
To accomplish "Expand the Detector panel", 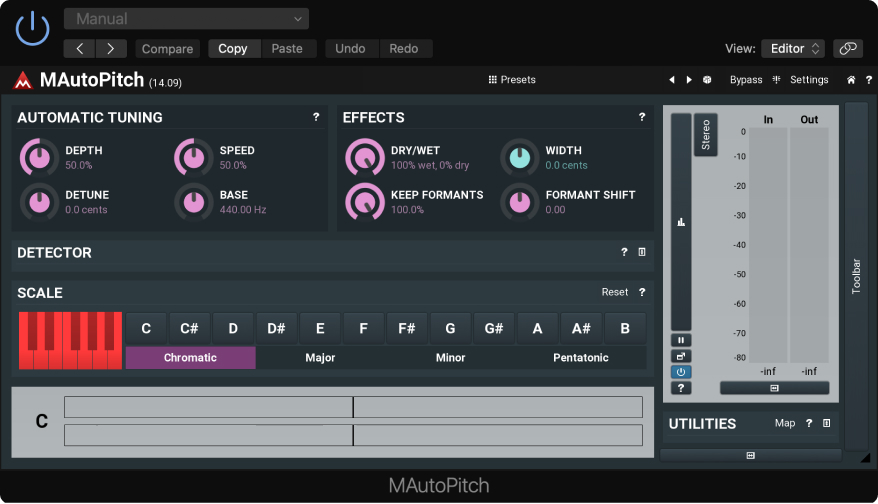I will [x=642, y=252].
